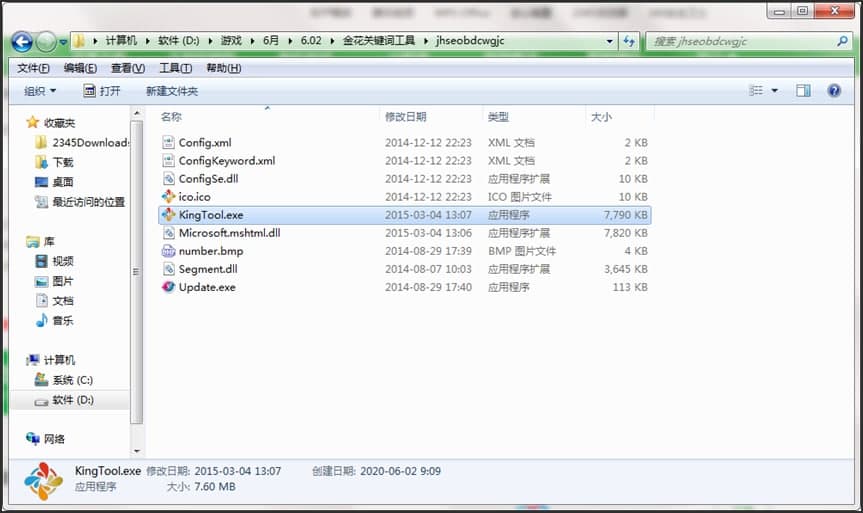Click the large KingTool icon in details pane
863x513 pixels.
(x=43, y=481)
